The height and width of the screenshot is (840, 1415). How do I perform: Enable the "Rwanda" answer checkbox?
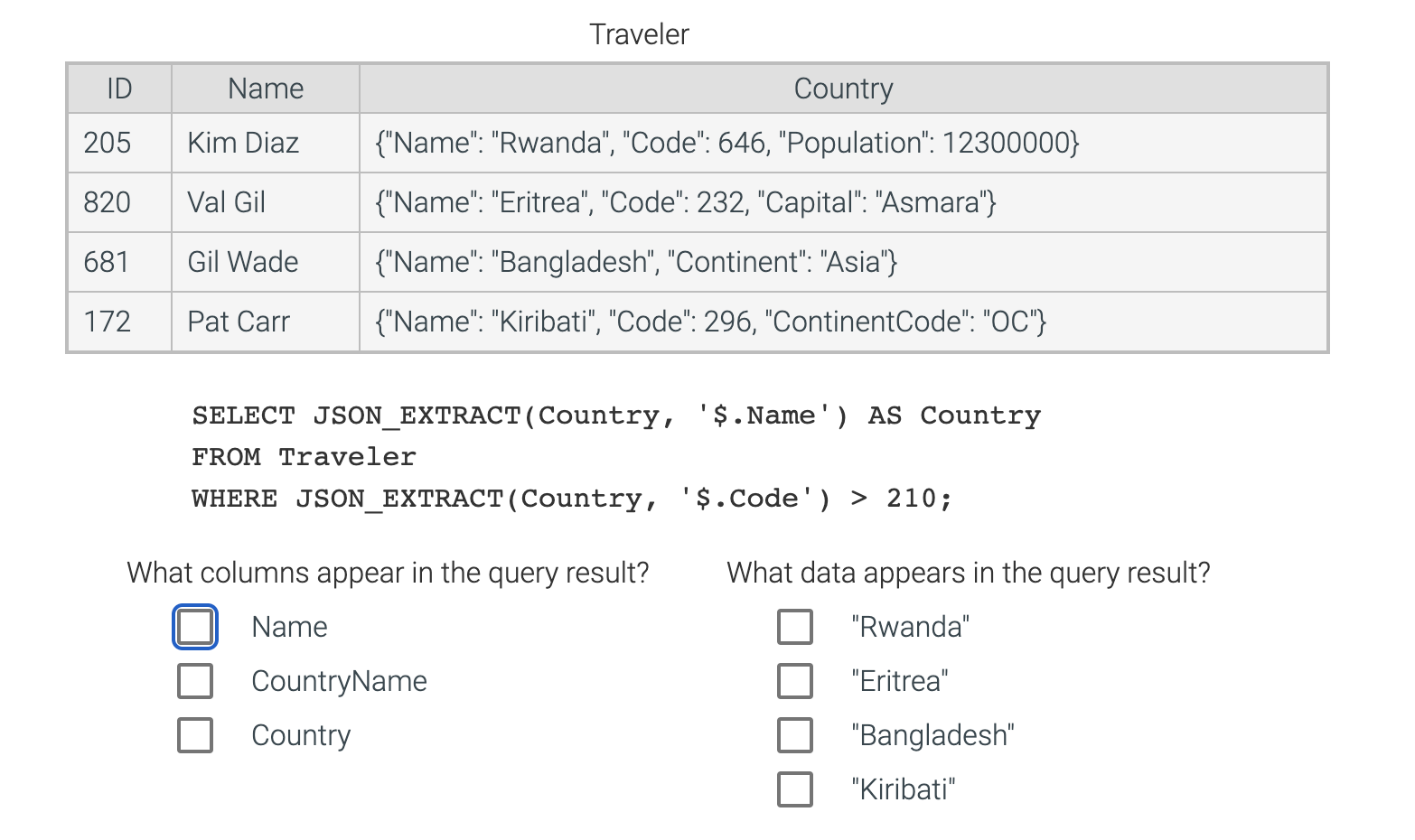pos(794,626)
